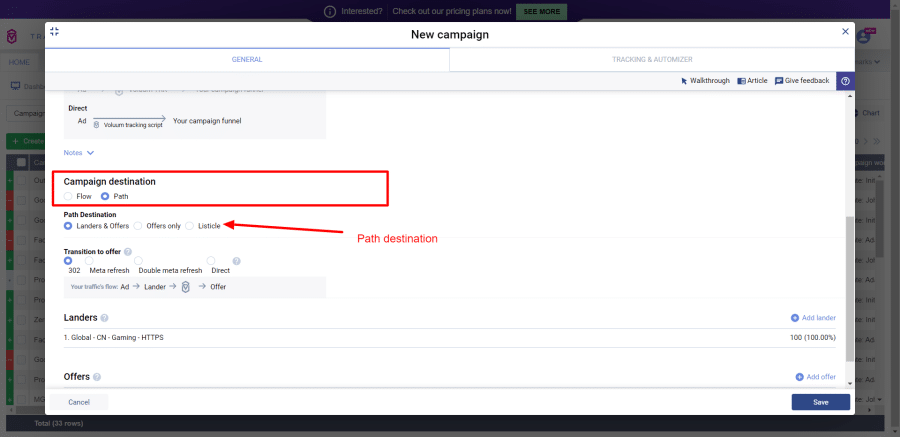
Task: Select Direct transition to offer
Action: coord(211,261)
